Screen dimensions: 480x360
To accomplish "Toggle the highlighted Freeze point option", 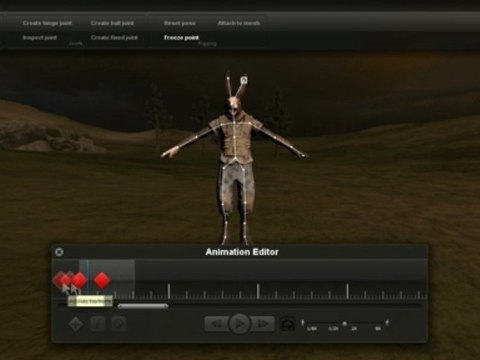I will (x=181, y=38).
